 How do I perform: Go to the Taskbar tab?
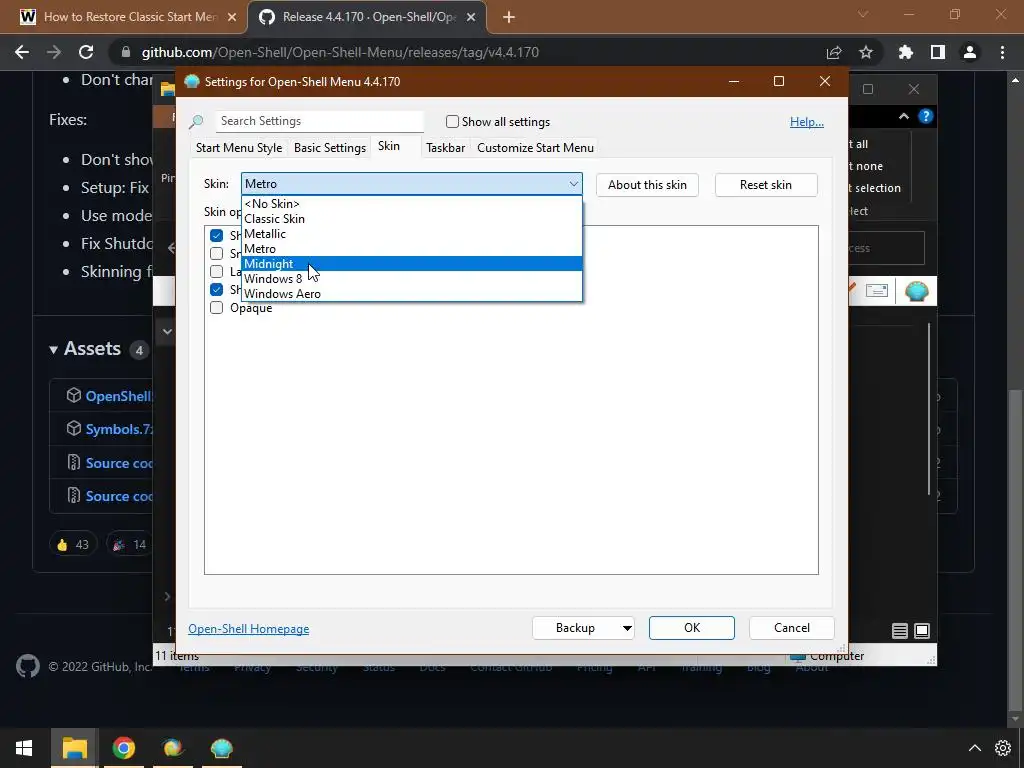[445, 148]
